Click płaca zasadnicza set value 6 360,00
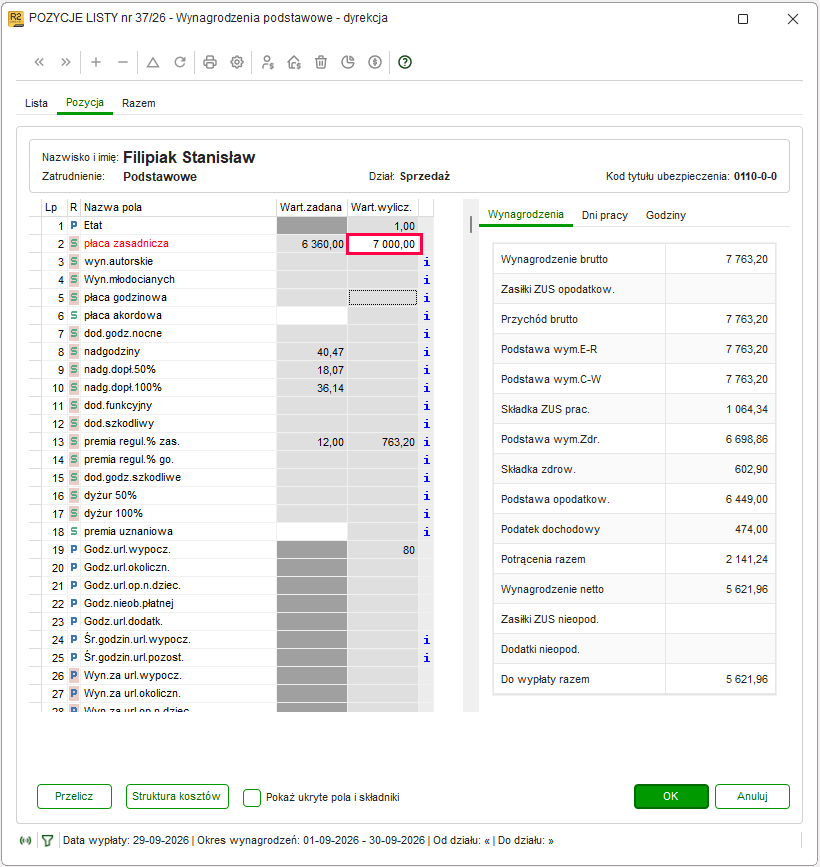Screen dimensions: 820x867 pyautogui.click(x=312, y=244)
